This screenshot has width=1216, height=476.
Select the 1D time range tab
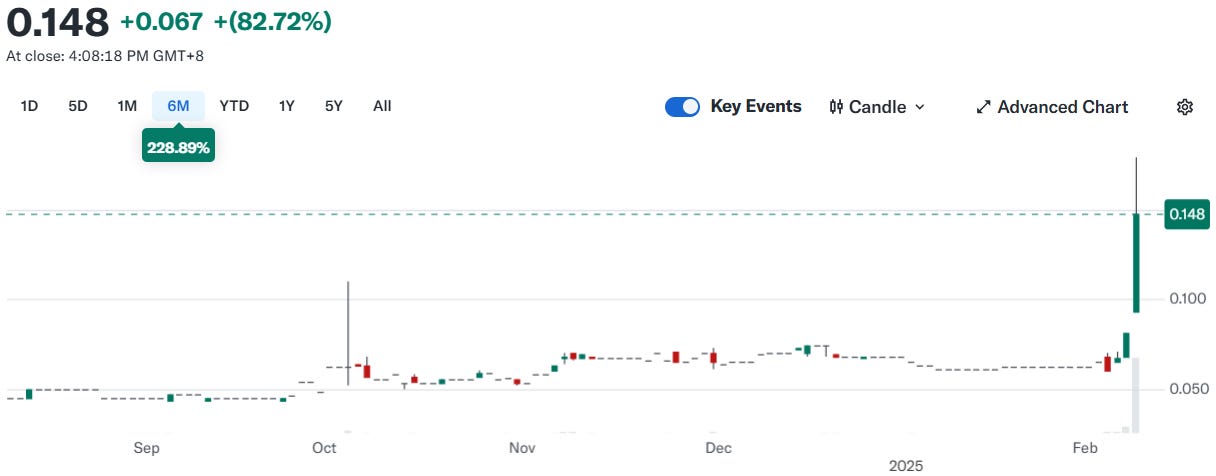click(29, 106)
